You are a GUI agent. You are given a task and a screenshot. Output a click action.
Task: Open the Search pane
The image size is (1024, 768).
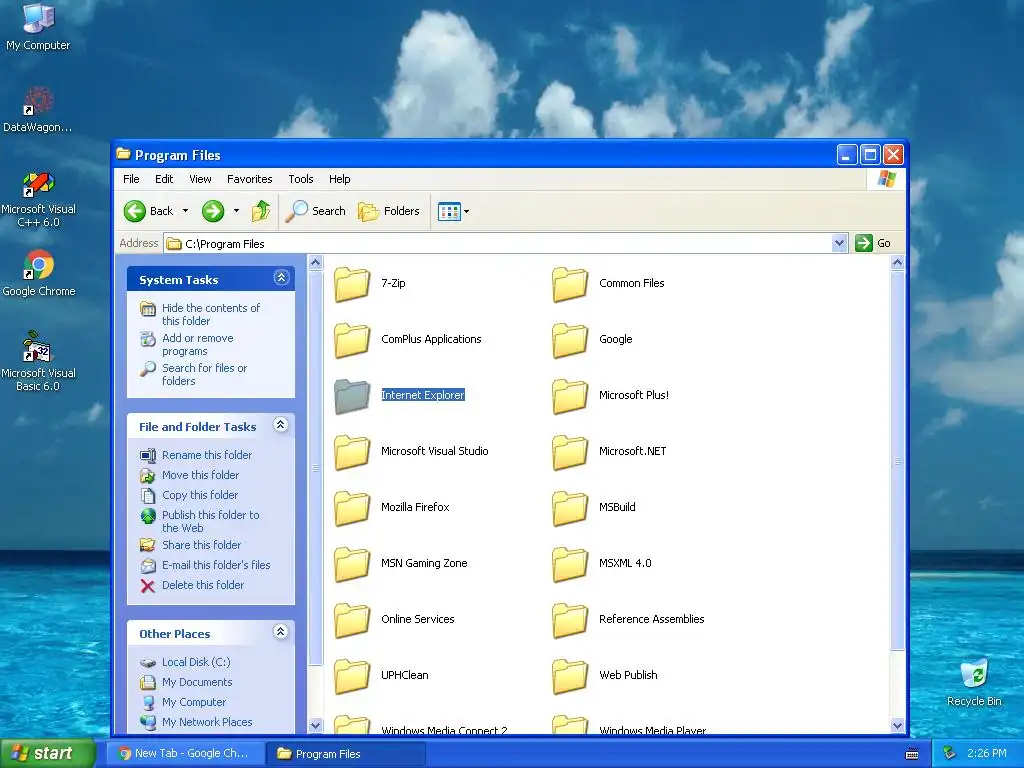click(x=315, y=211)
